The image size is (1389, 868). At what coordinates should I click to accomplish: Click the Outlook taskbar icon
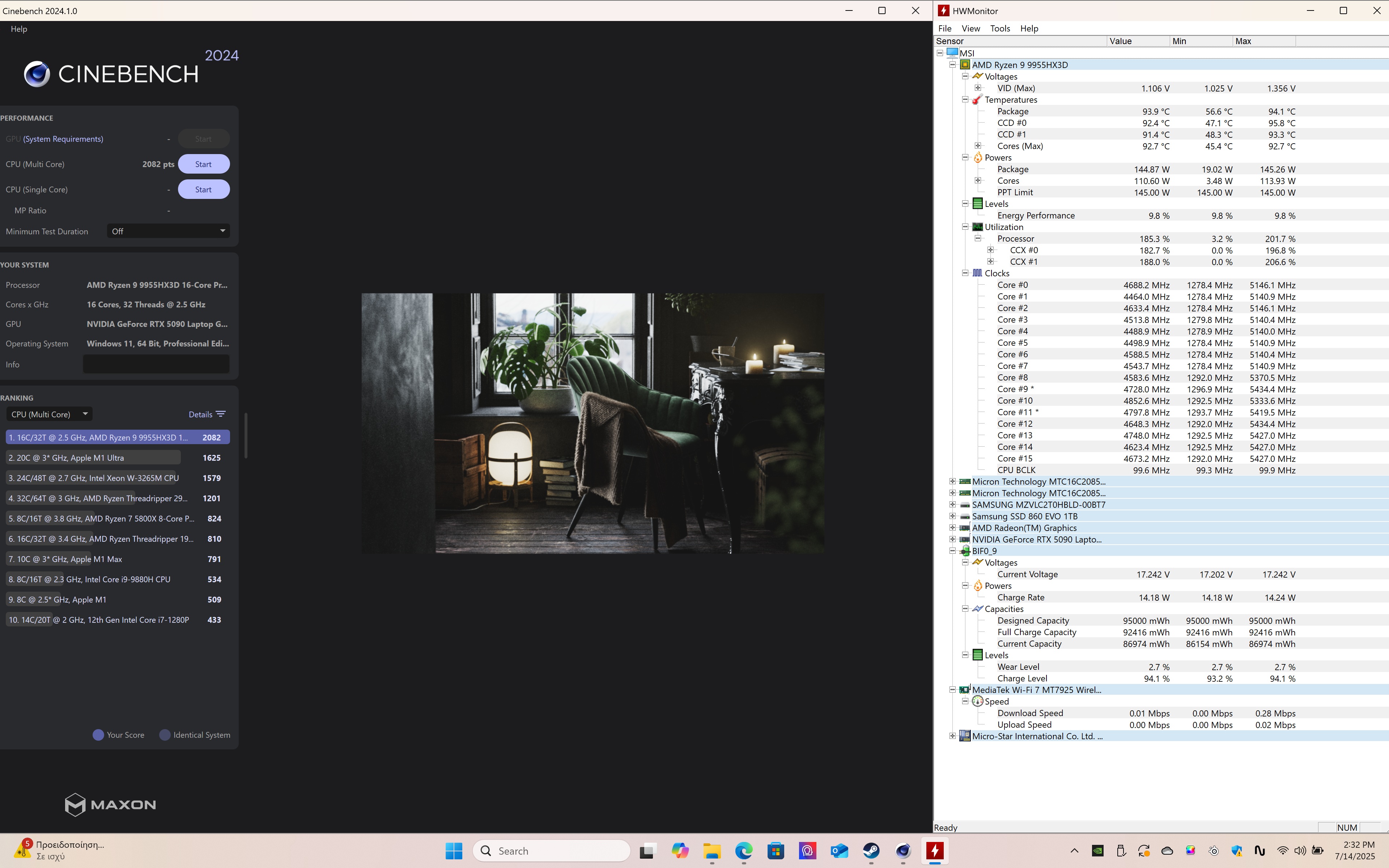pos(839,850)
